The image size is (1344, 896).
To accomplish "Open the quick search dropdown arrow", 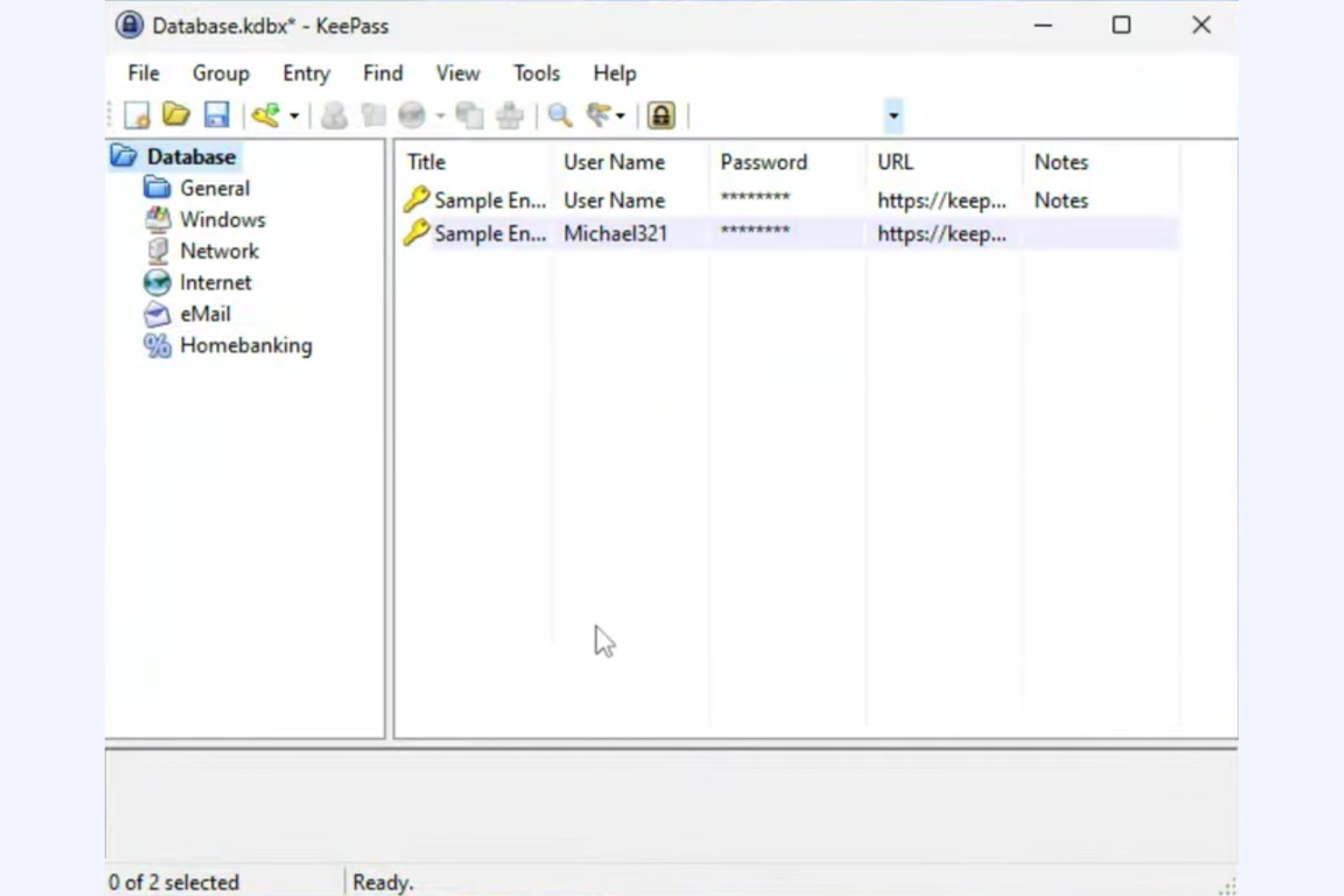I will (x=893, y=115).
